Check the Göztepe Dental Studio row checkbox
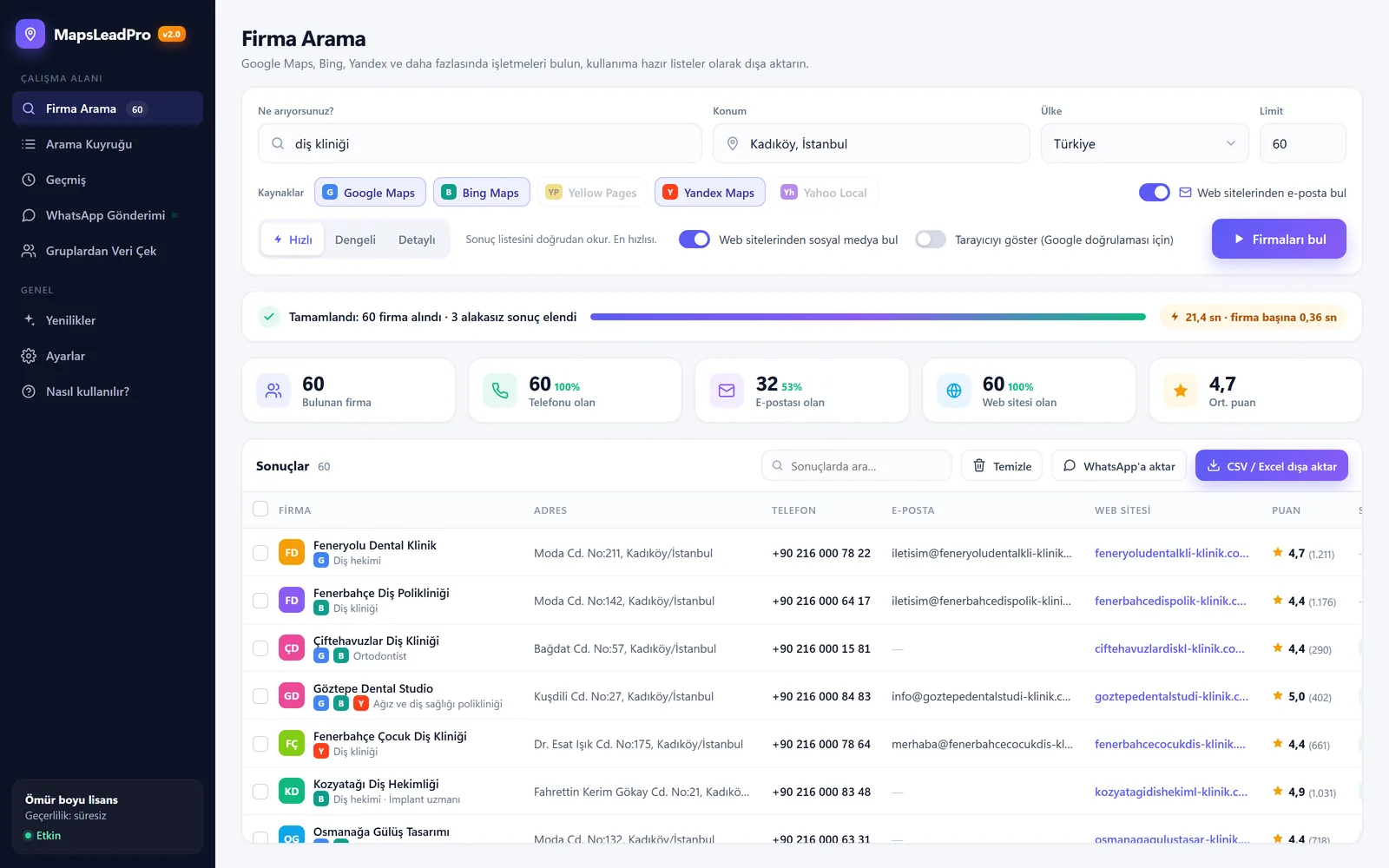Screen dimensions: 1389x868 click(x=260, y=696)
